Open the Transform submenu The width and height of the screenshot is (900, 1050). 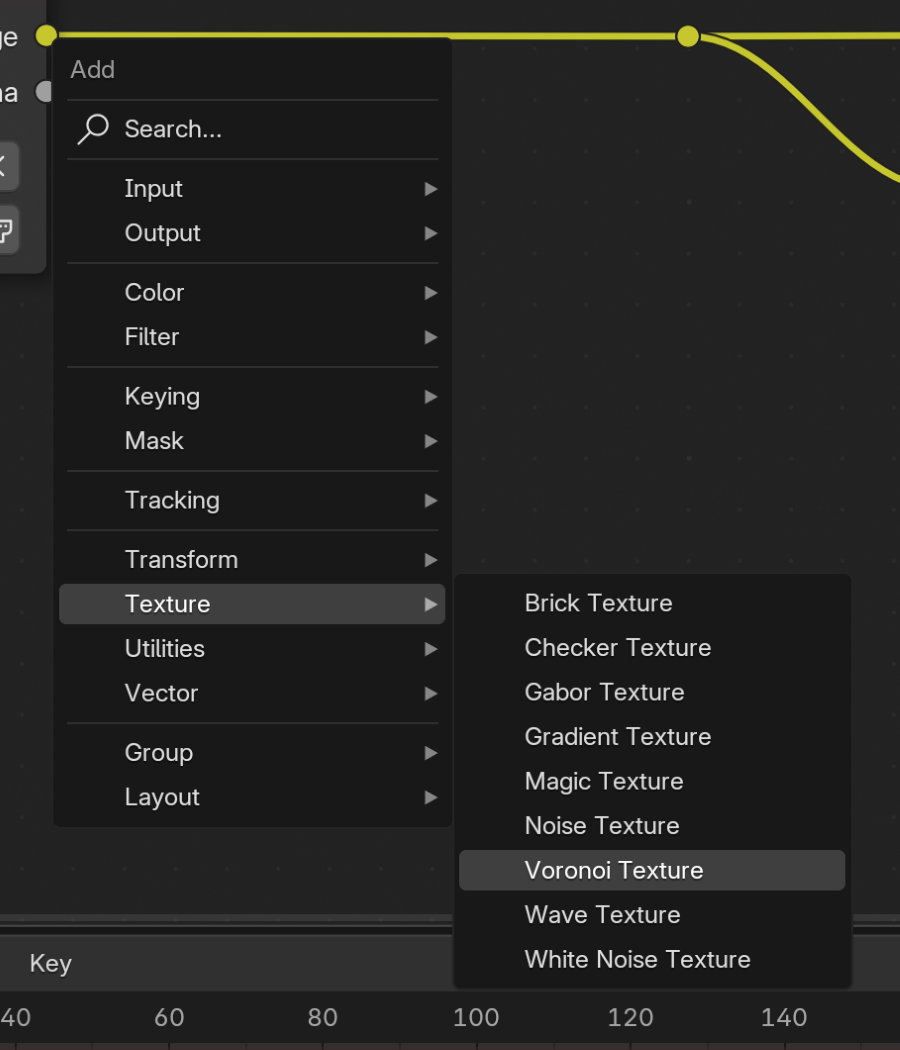tap(252, 560)
